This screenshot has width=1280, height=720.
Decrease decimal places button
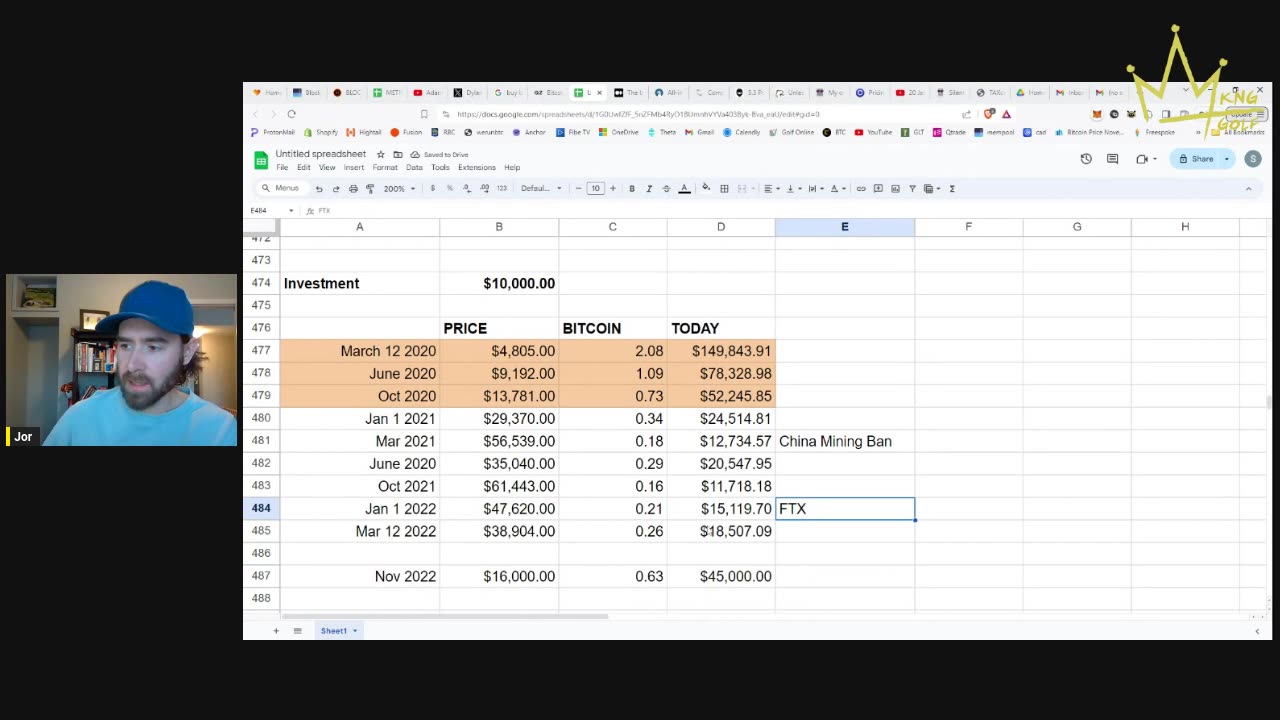(x=466, y=188)
